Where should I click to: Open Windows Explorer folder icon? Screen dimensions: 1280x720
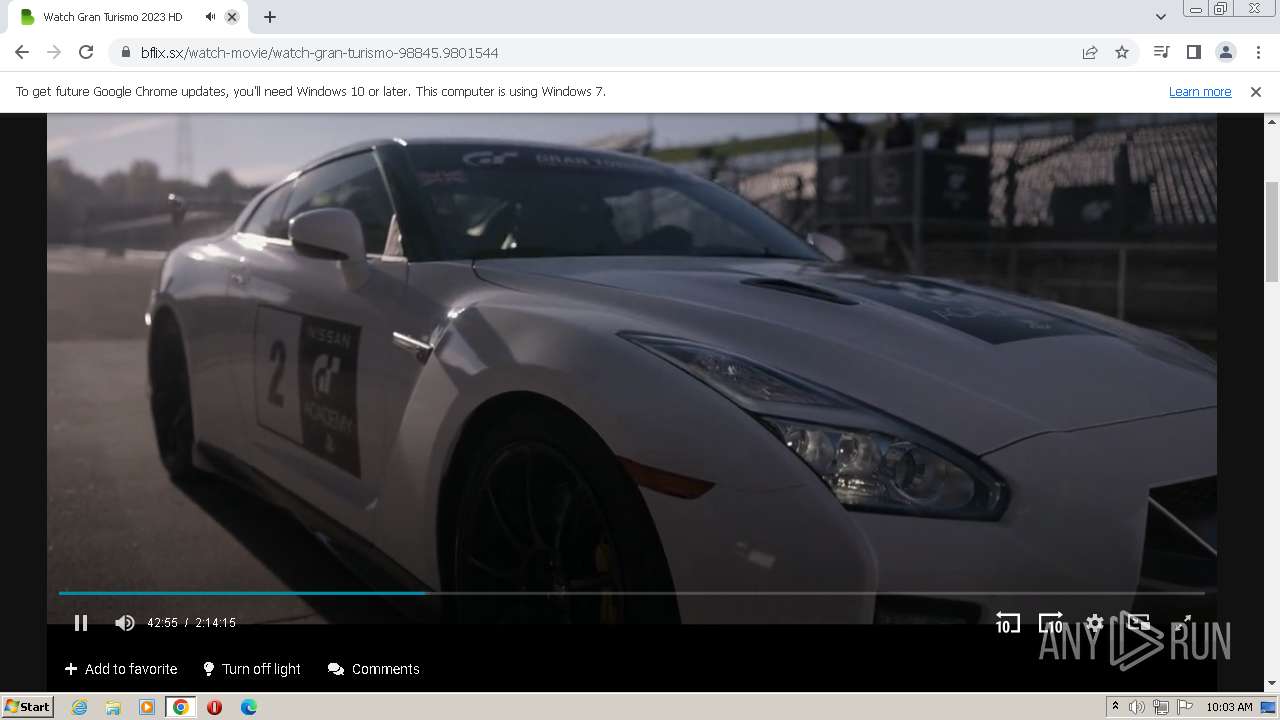tap(113, 707)
